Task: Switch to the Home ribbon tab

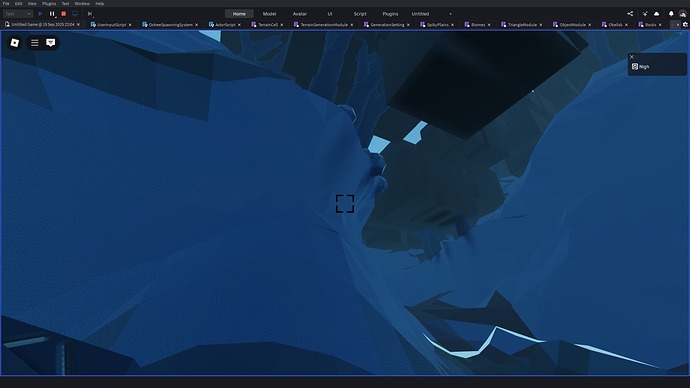Action: pyautogui.click(x=239, y=14)
